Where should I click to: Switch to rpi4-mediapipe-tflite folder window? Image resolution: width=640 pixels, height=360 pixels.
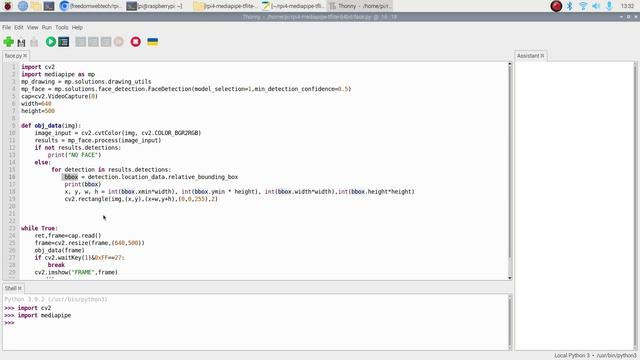(x=225, y=6)
